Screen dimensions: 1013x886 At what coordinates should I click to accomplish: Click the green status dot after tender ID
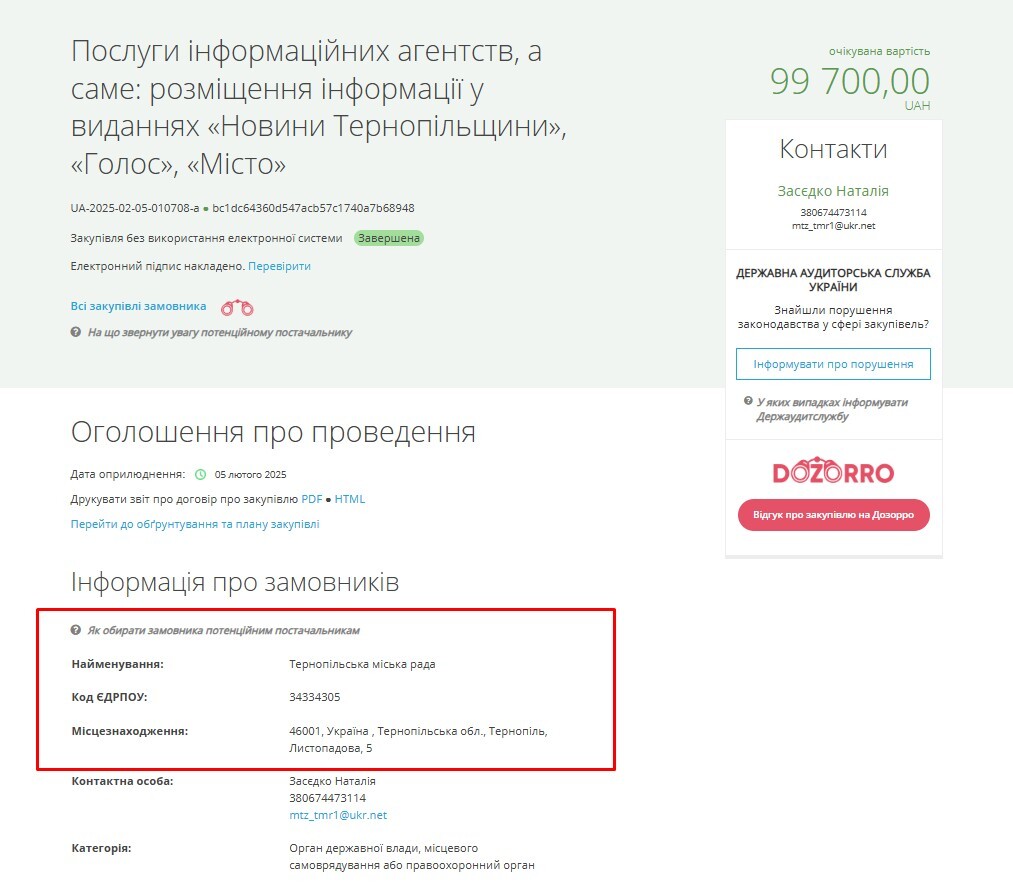(x=205, y=209)
